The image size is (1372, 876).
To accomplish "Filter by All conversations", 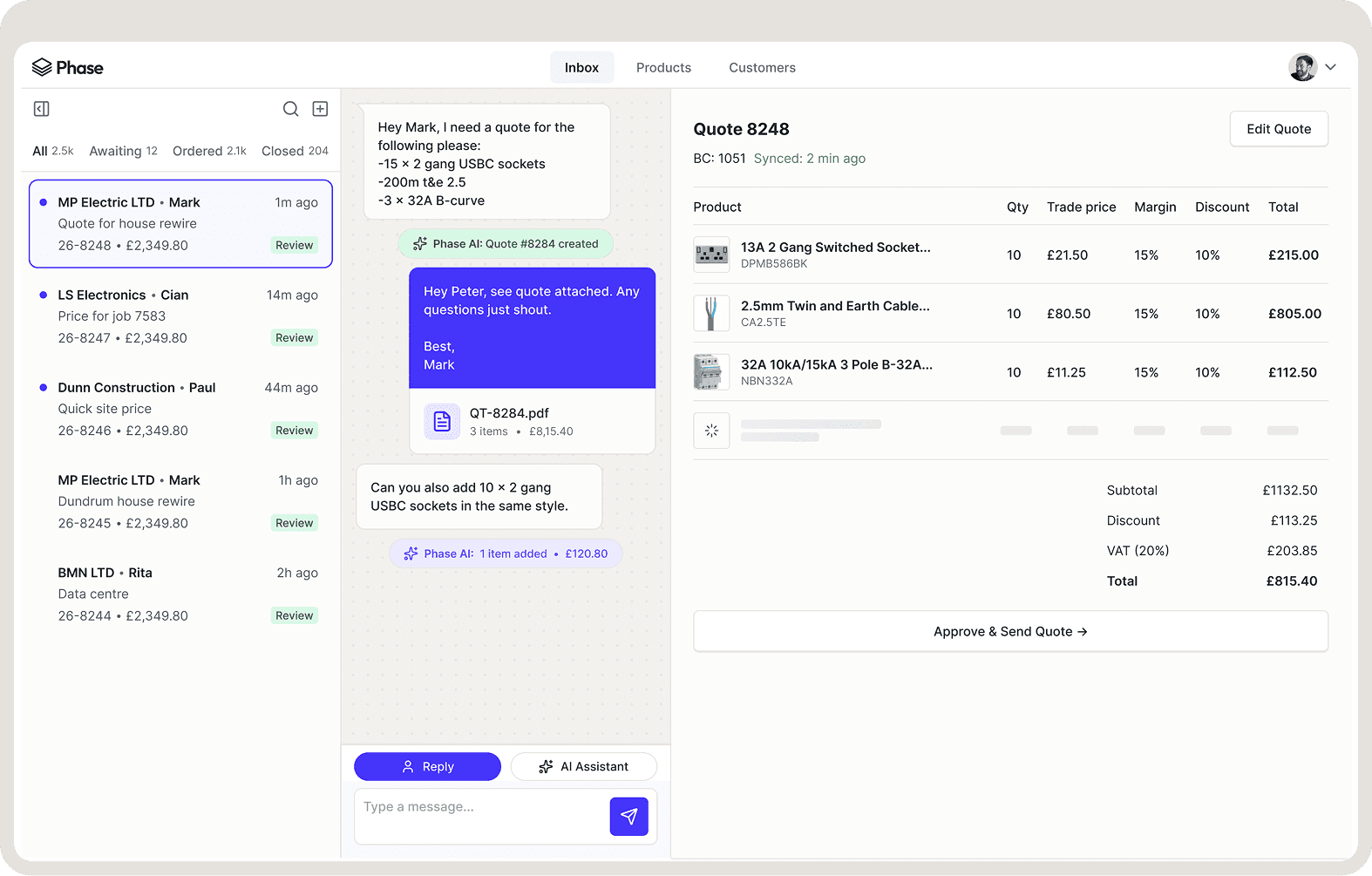I will pos(52,151).
